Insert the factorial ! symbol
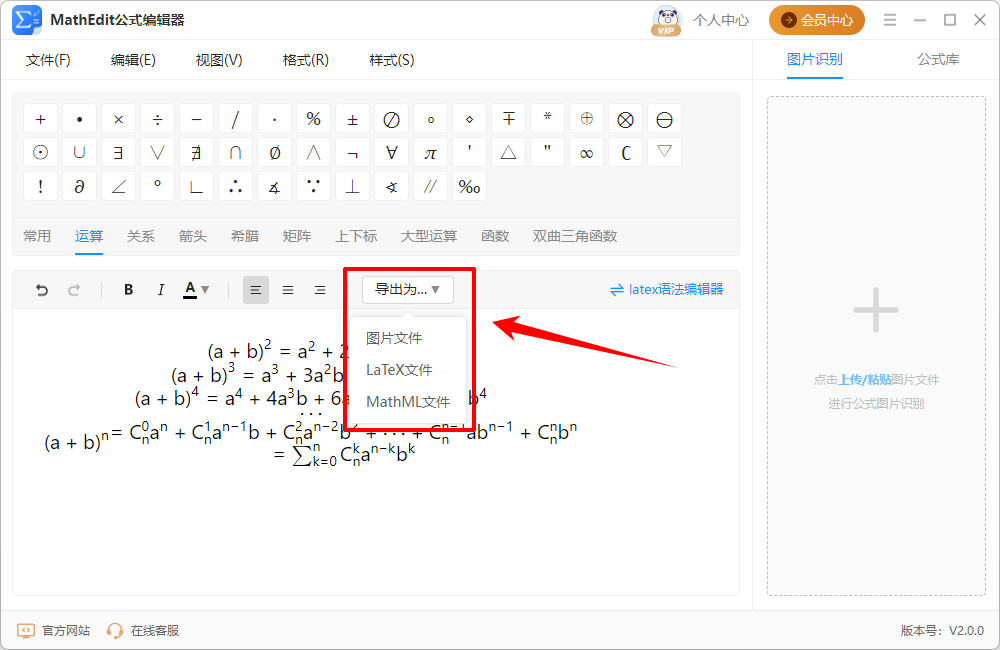Screen dimensions: 1000x650 [x=40, y=187]
